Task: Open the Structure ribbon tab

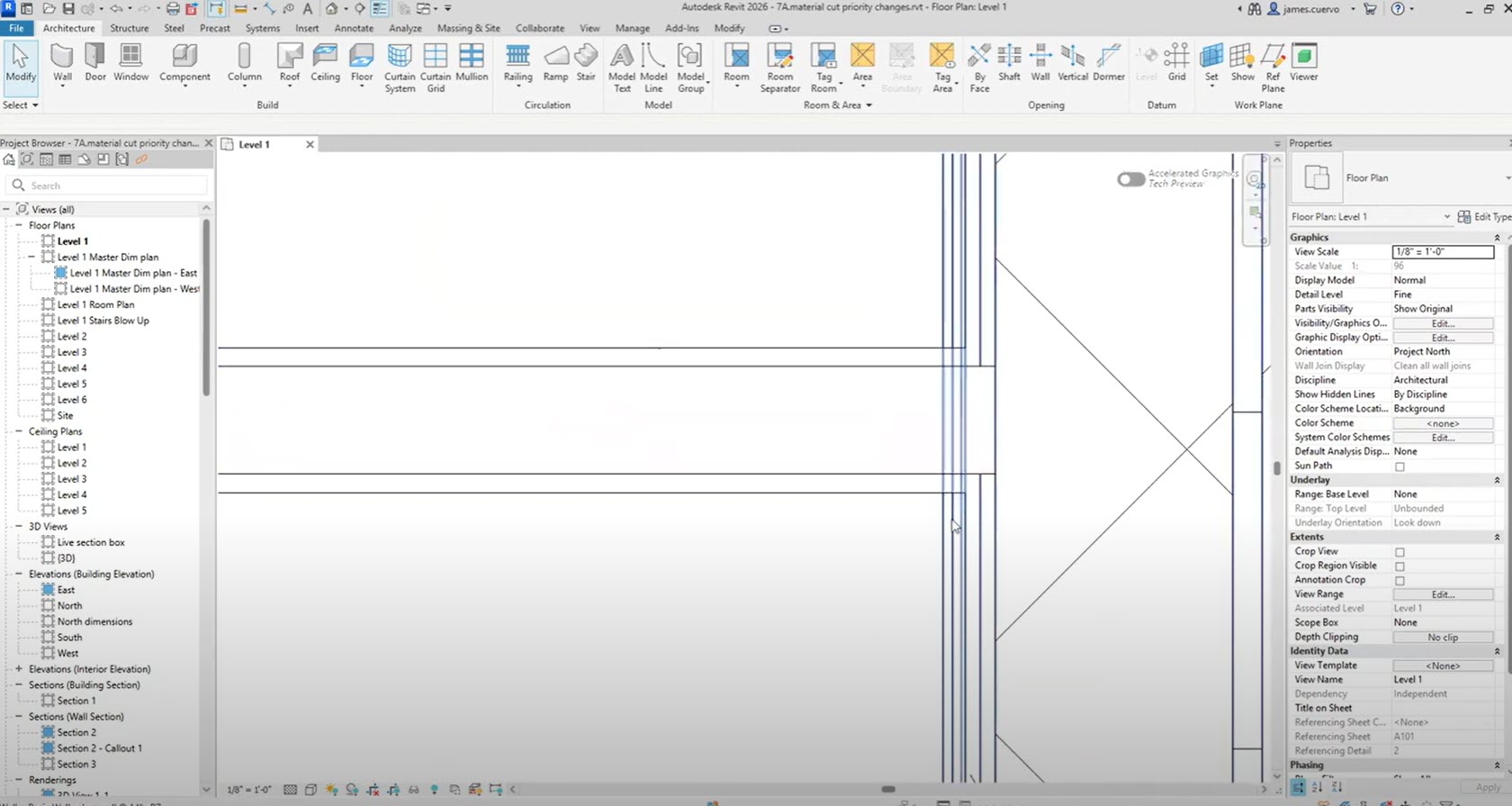Action: tap(130, 28)
